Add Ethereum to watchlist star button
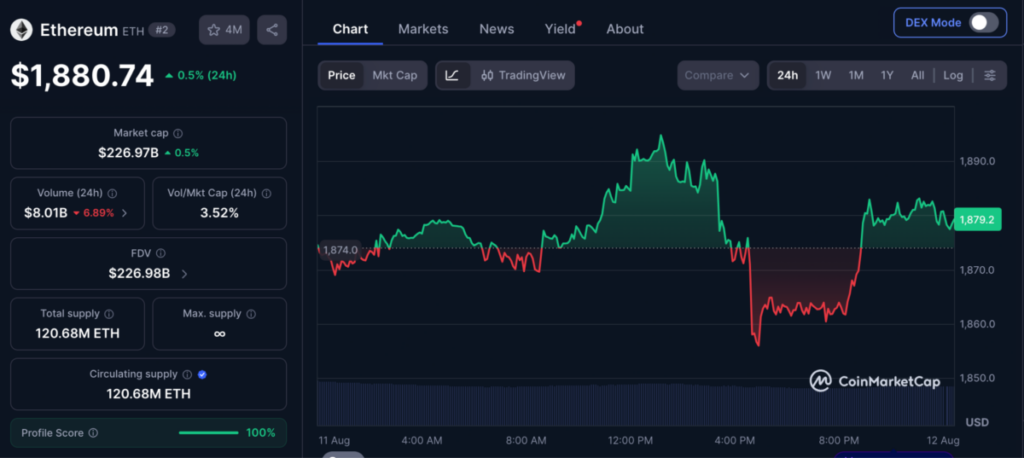1024x458 pixels. (224, 30)
